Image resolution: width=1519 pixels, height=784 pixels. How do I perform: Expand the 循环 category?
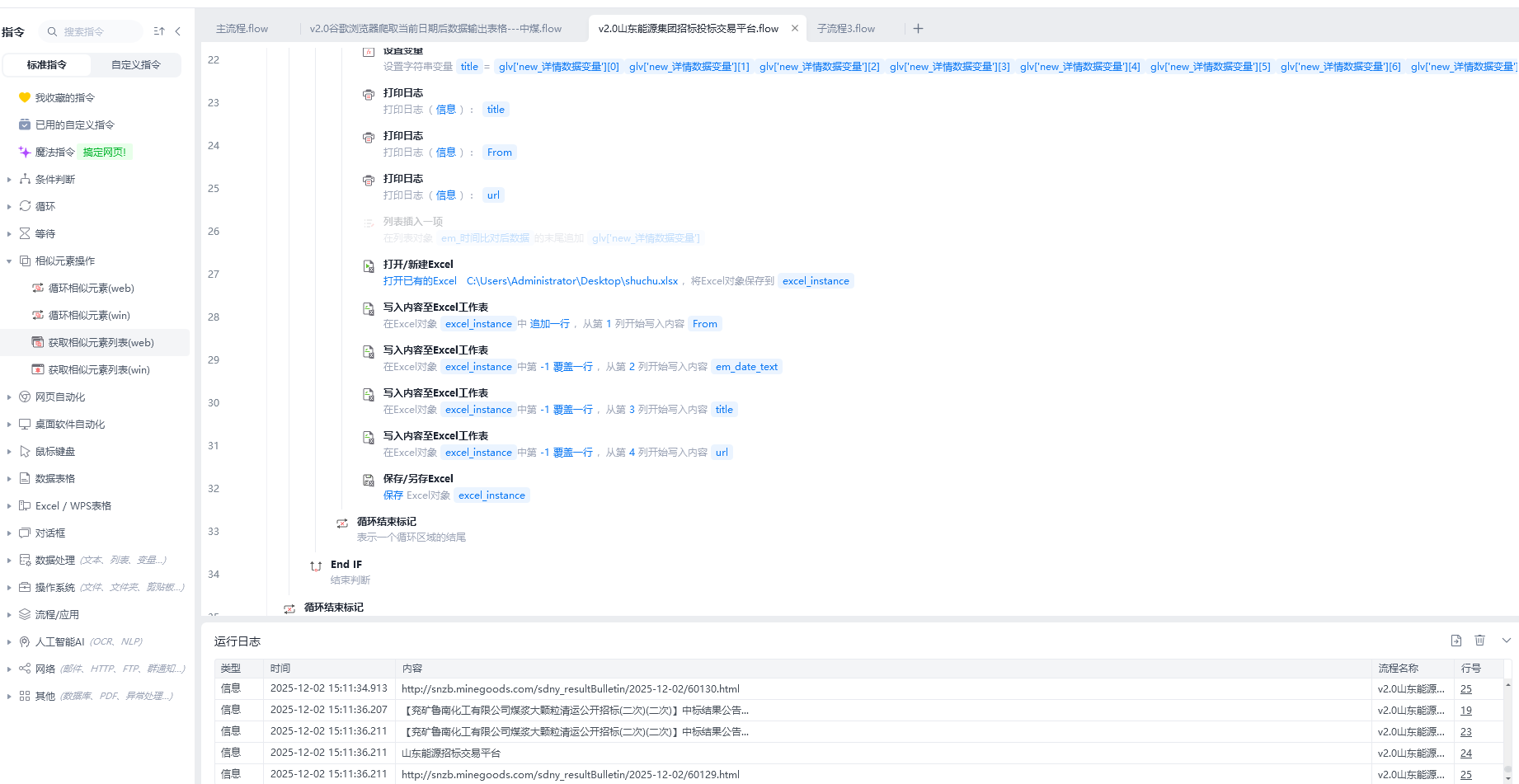[9, 206]
